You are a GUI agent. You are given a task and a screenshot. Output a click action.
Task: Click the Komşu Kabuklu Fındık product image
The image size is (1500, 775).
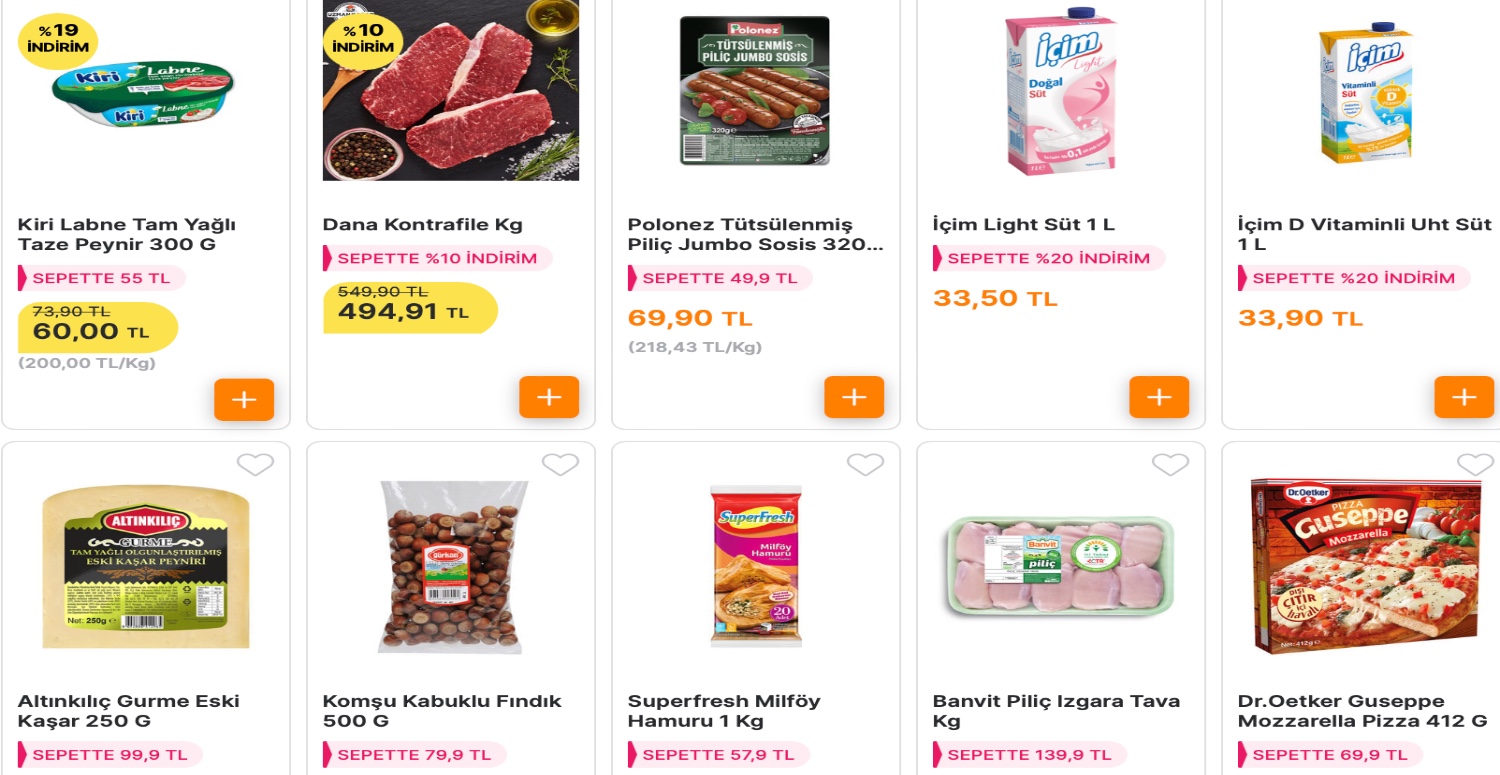pos(450,567)
